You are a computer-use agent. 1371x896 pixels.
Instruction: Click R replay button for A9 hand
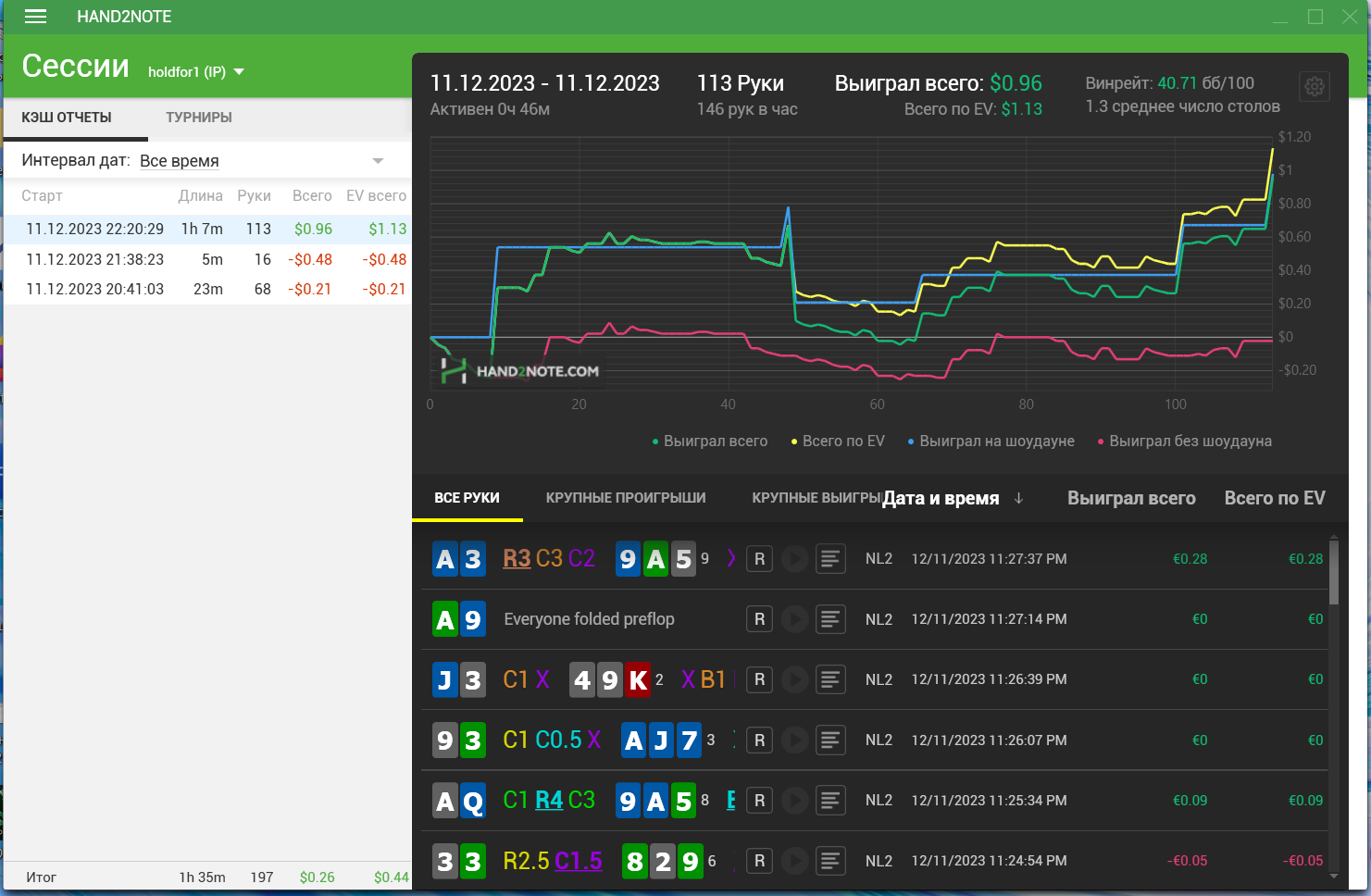point(759,619)
